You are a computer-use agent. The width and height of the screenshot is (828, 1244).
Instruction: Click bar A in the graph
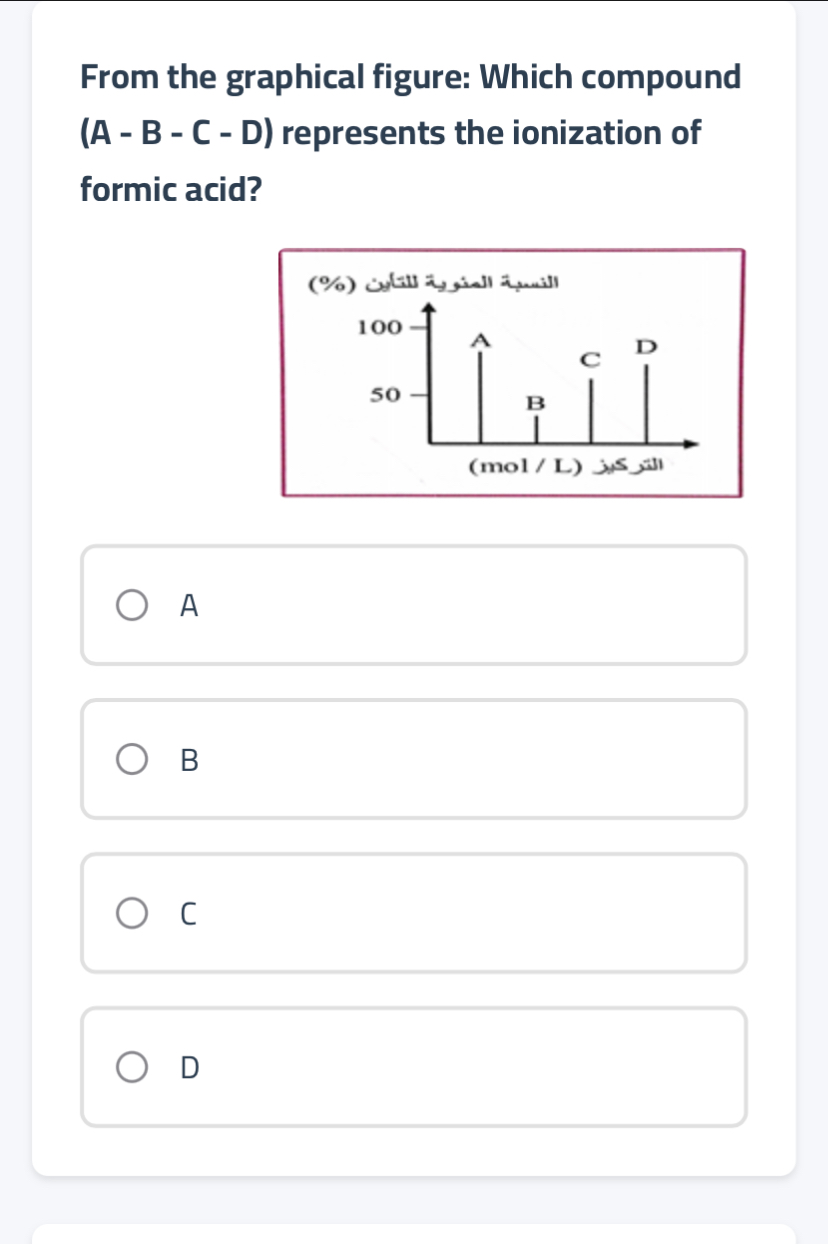pyautogui.click(x=481, y=395)
